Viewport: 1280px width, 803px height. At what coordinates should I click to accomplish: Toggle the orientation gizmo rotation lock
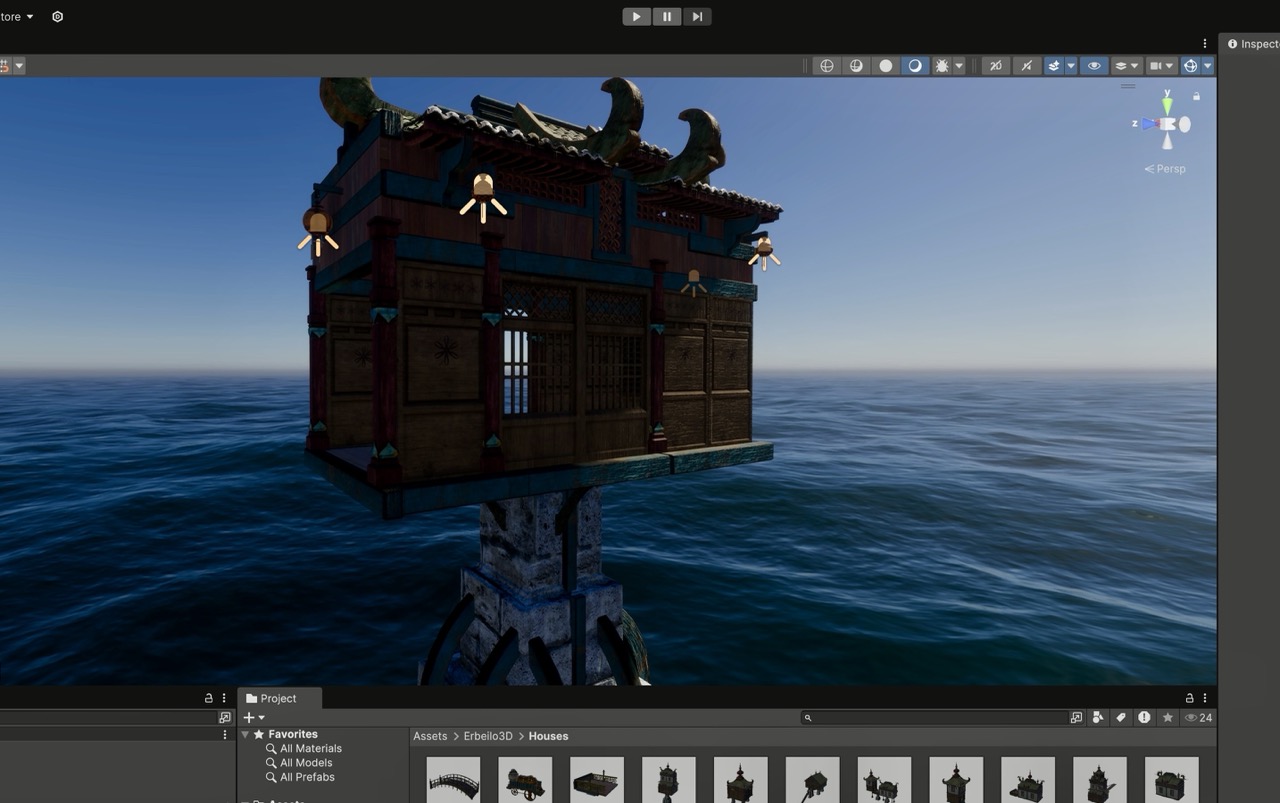click(x=1197, y=97)
